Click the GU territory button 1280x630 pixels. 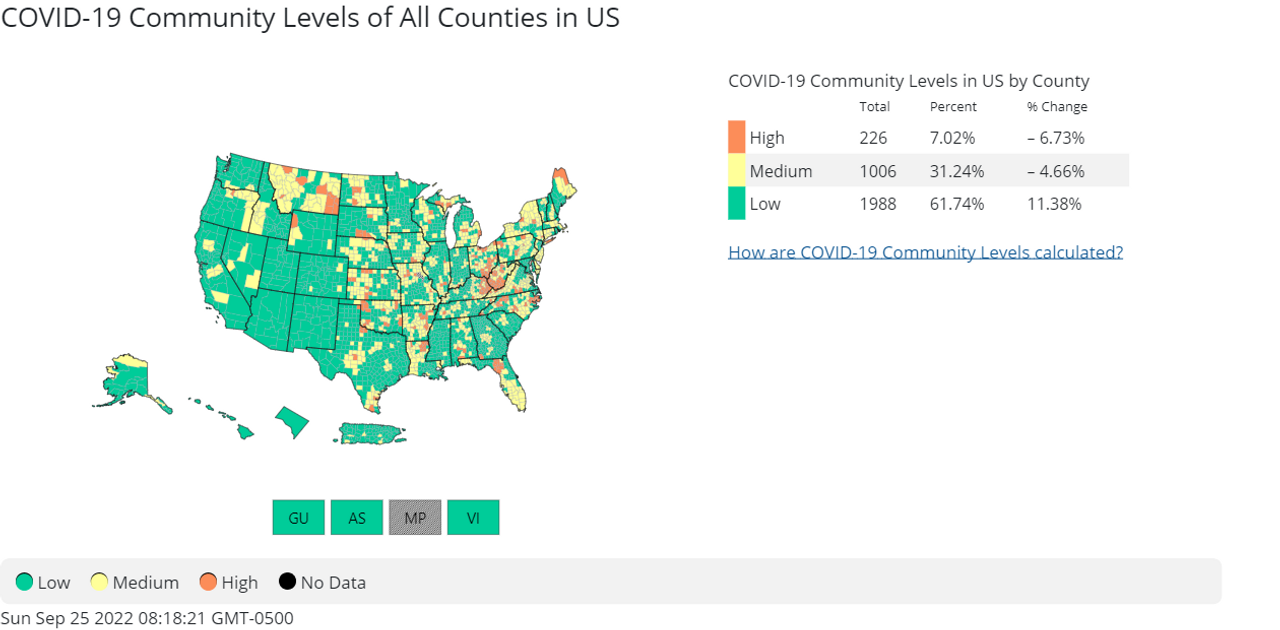pos(298,518)
